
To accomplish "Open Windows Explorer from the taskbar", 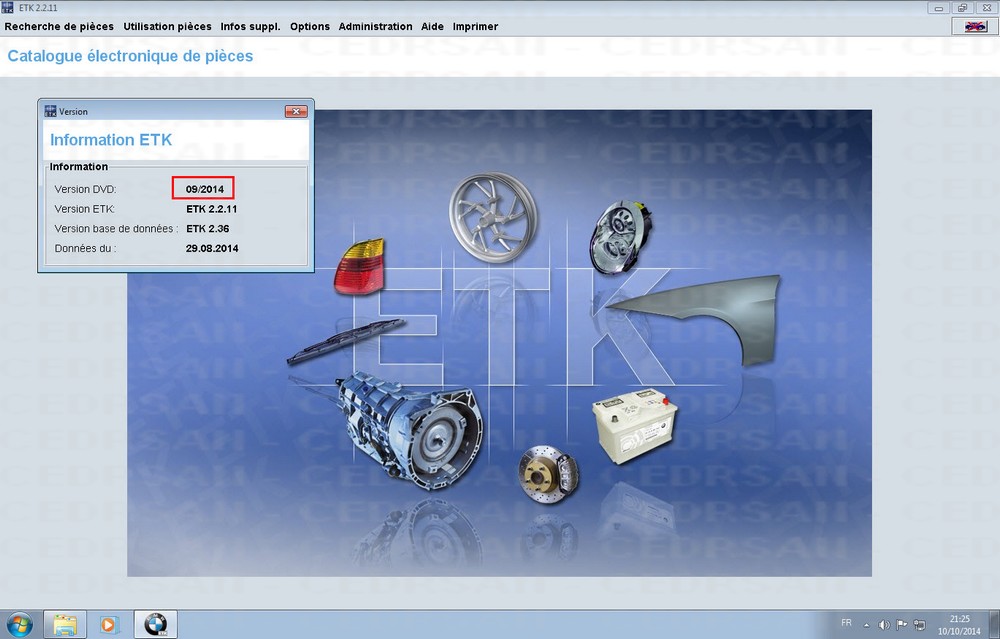I will coord(65,624).
